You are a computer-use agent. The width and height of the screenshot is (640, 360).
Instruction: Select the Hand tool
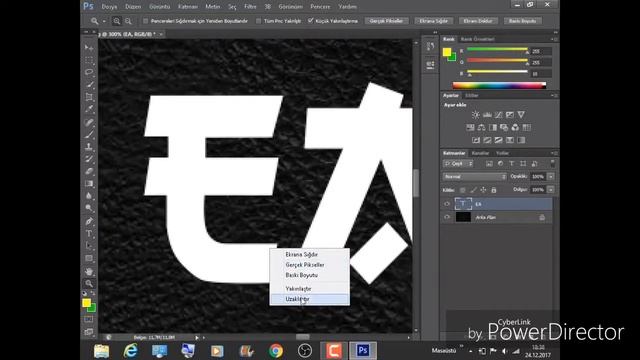(x=89, y=271)
